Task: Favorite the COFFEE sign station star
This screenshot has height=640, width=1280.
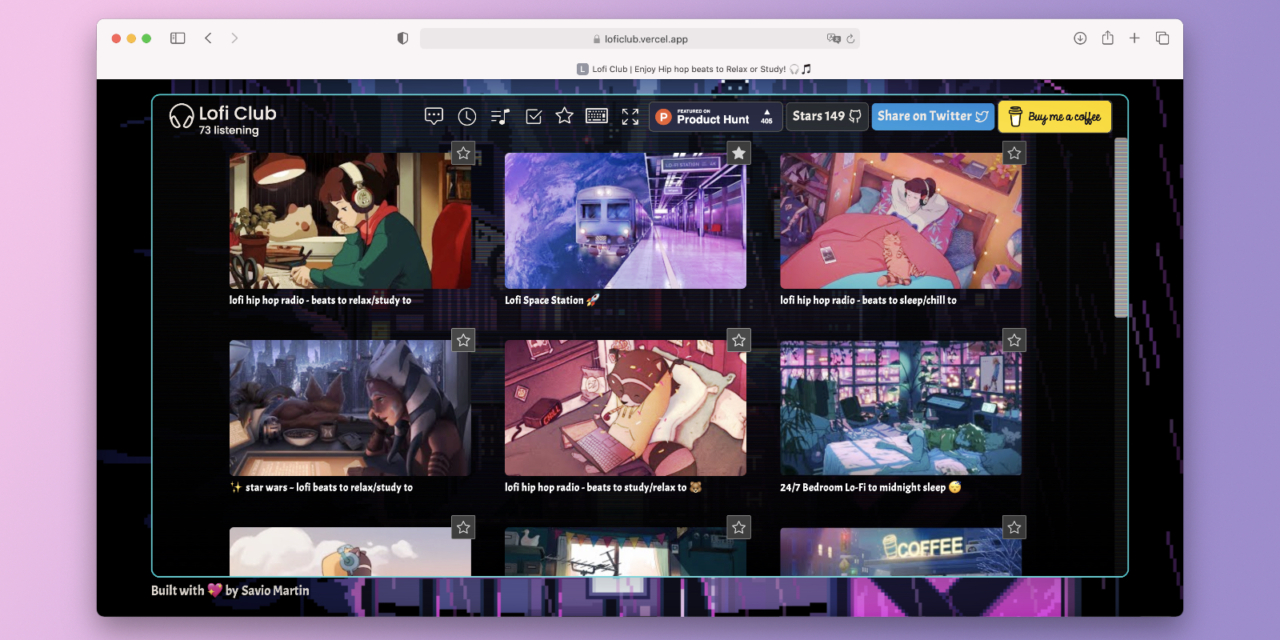Action: pos(1014,527)
